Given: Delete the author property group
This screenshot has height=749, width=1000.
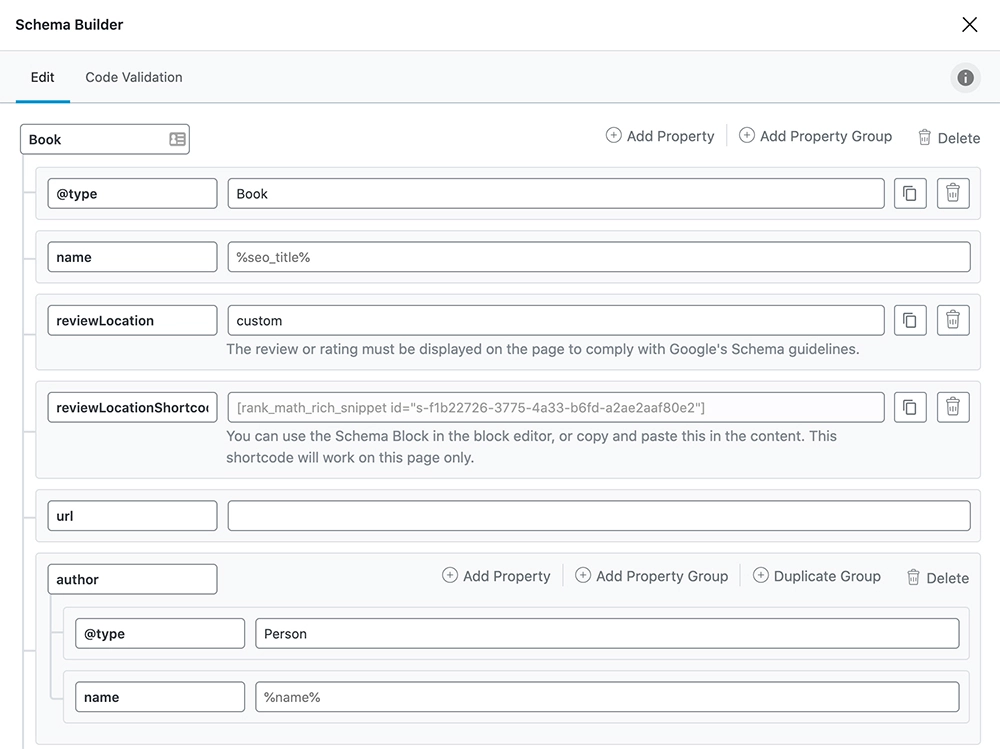Looking at the screenshot, I should pyautogui.click(x=938, y=578).
